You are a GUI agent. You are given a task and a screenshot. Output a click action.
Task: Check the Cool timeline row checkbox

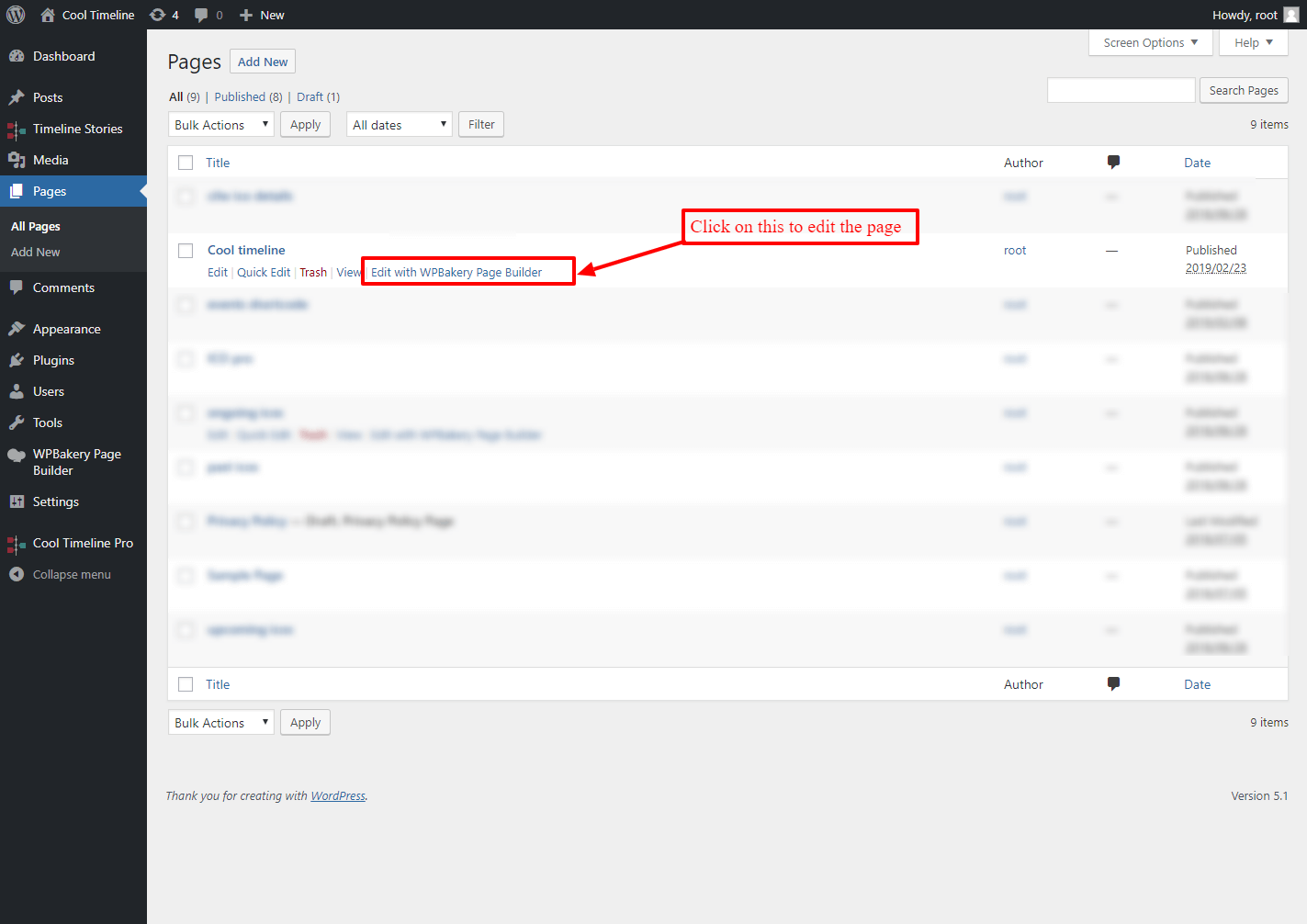[186, 250]
